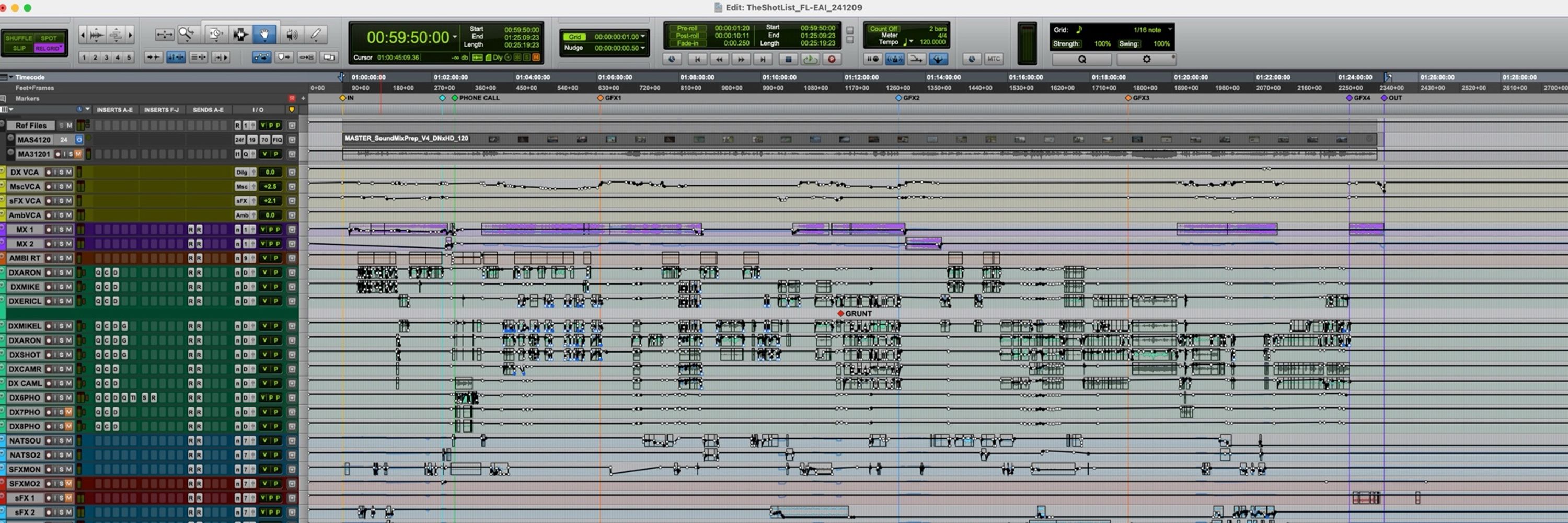Click the sFX VCA volume +2.1 field
1568x523 pixels.
[270, 201]
